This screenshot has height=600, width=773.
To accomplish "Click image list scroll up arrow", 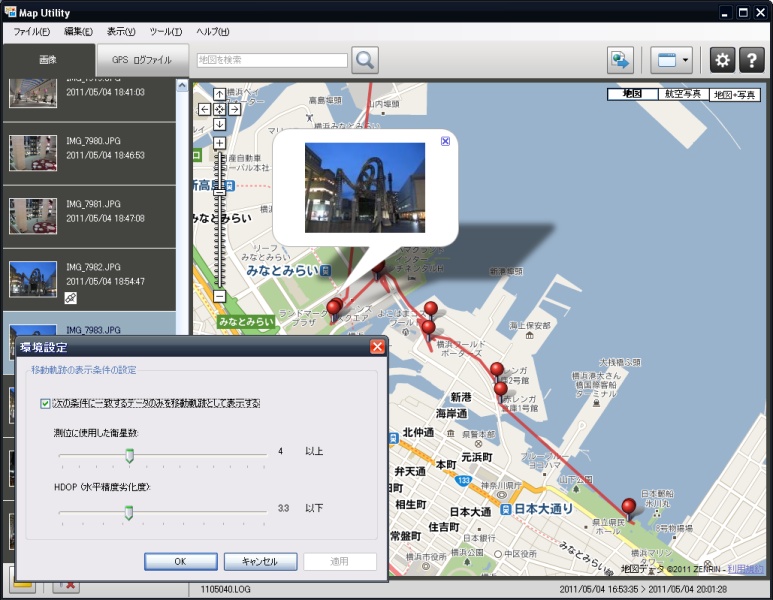I will point(182,85).
